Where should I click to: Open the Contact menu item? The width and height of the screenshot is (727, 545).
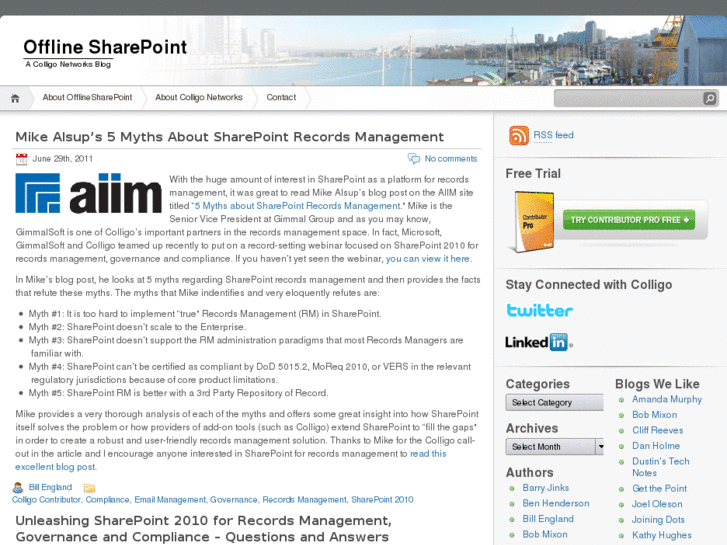point(281,97)
